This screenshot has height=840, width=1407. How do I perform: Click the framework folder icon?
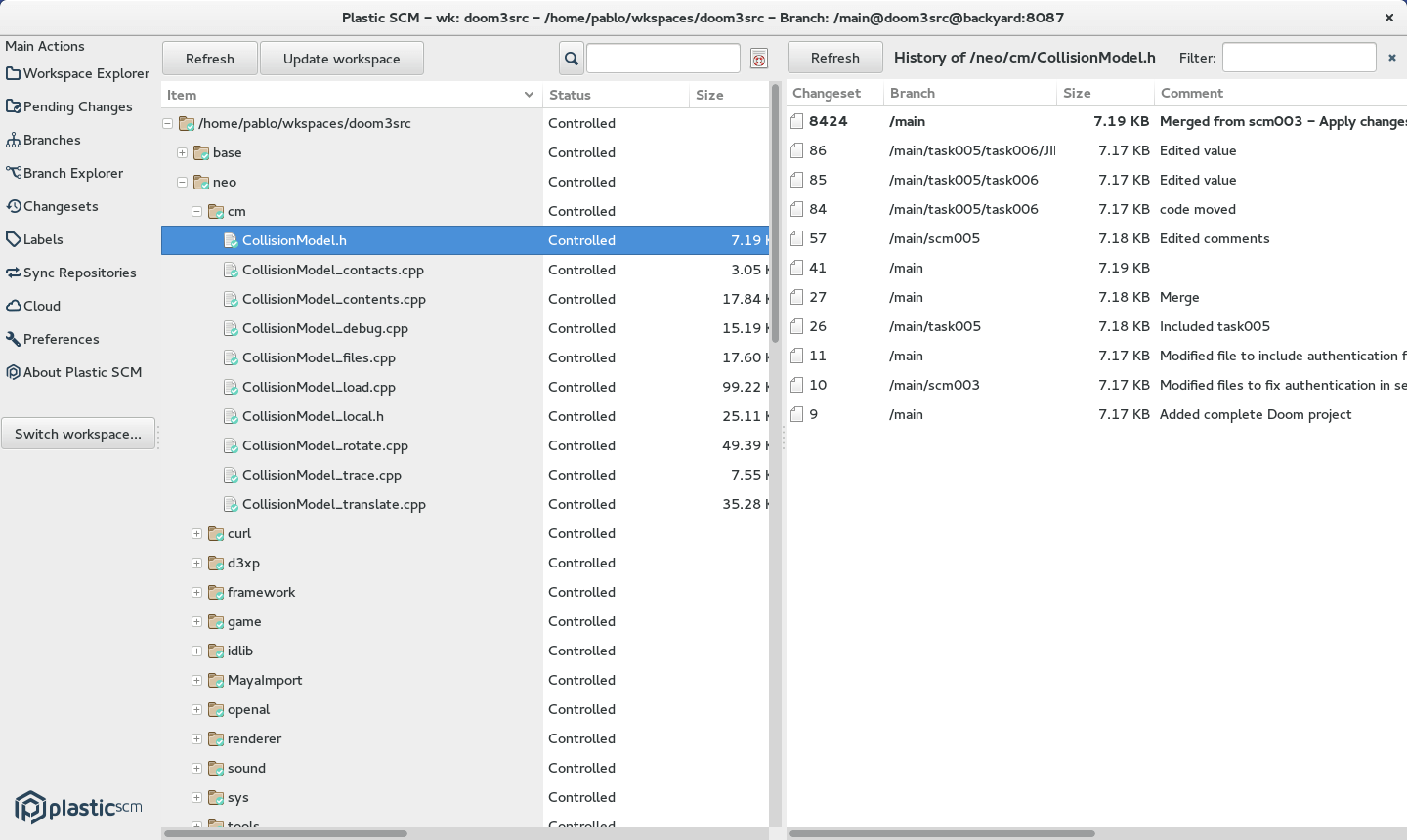216,592
